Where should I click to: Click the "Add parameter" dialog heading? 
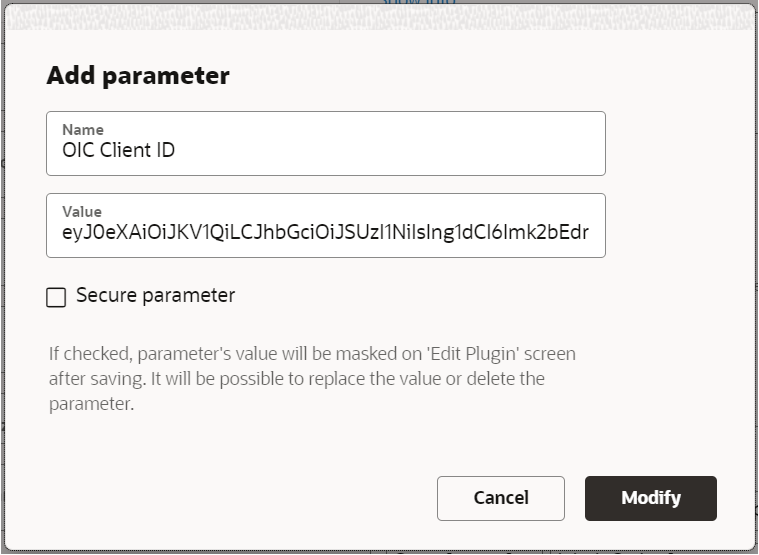point(138,75)
